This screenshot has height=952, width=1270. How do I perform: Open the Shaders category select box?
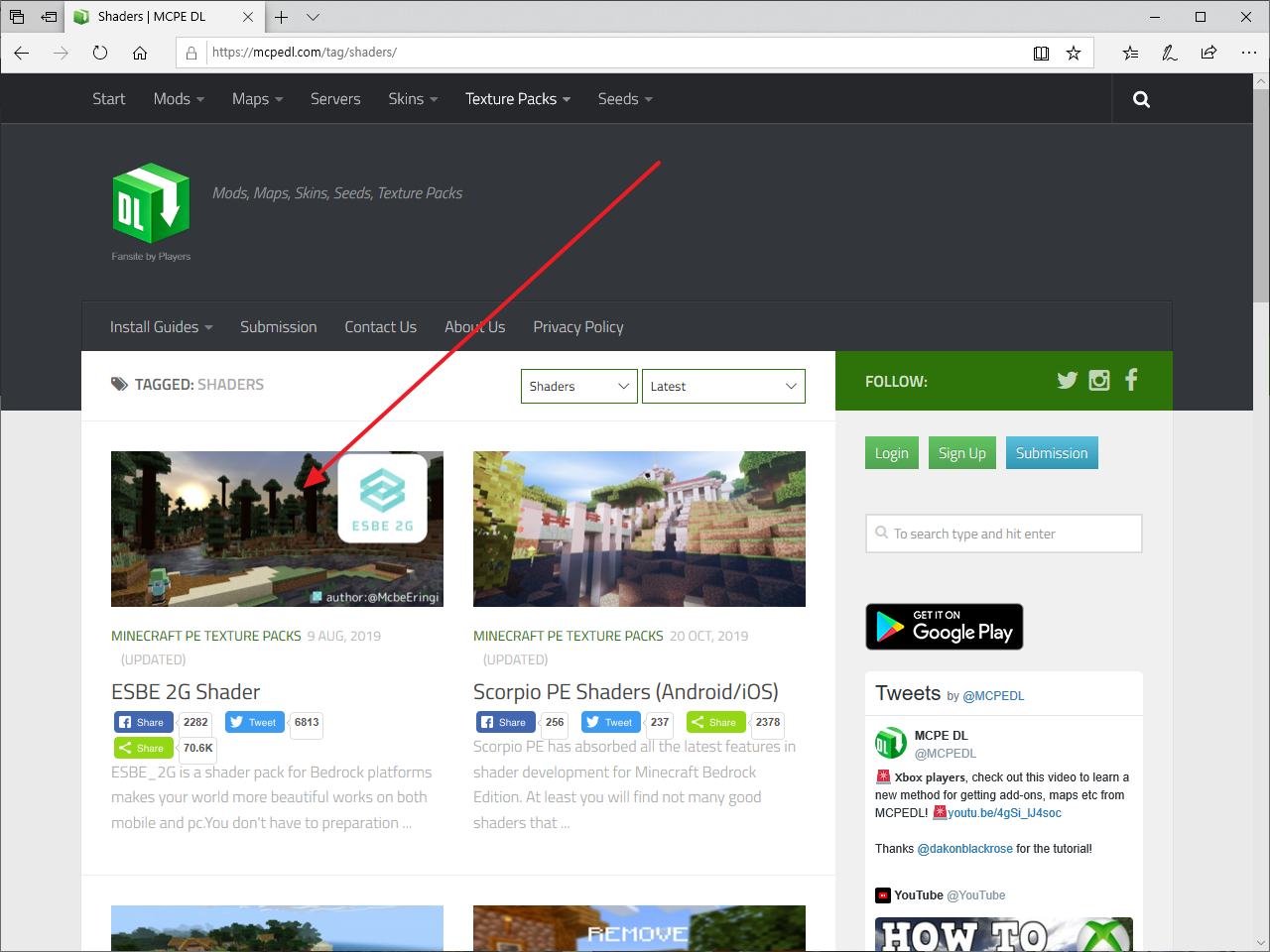click(579, 387)
